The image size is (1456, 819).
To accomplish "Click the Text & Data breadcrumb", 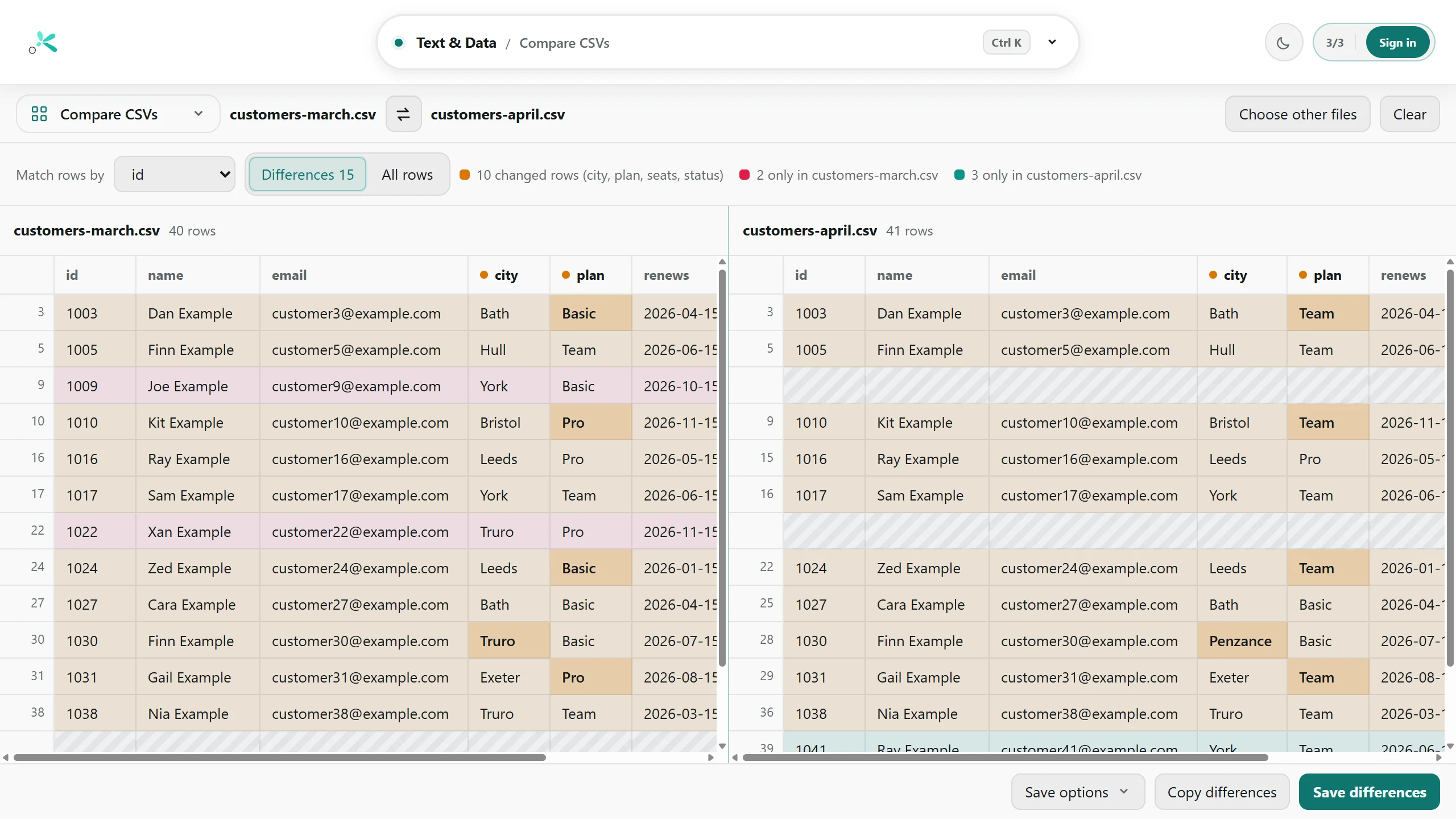I will pos(456,43).
